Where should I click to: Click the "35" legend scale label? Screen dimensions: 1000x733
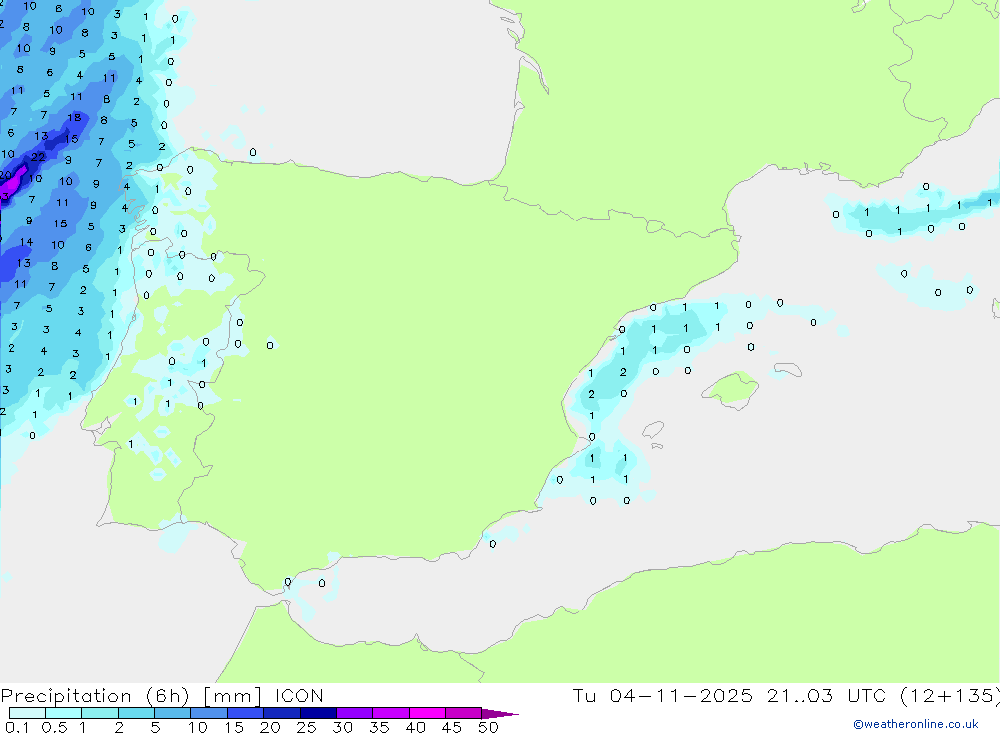[379, 727]
